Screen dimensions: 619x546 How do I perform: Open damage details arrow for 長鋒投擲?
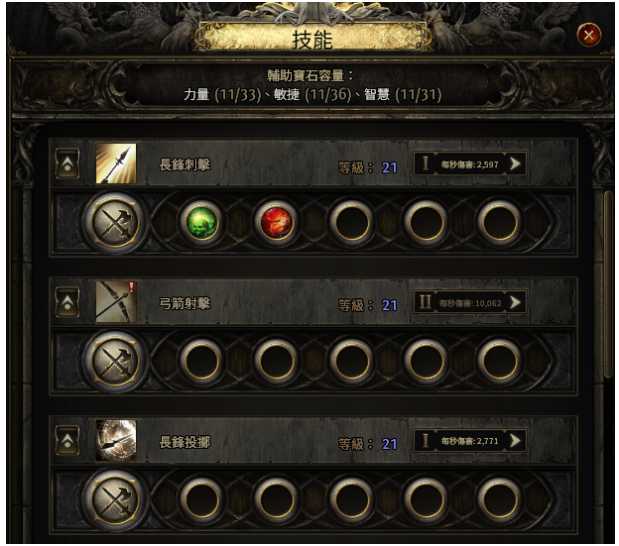click(515, 441)
